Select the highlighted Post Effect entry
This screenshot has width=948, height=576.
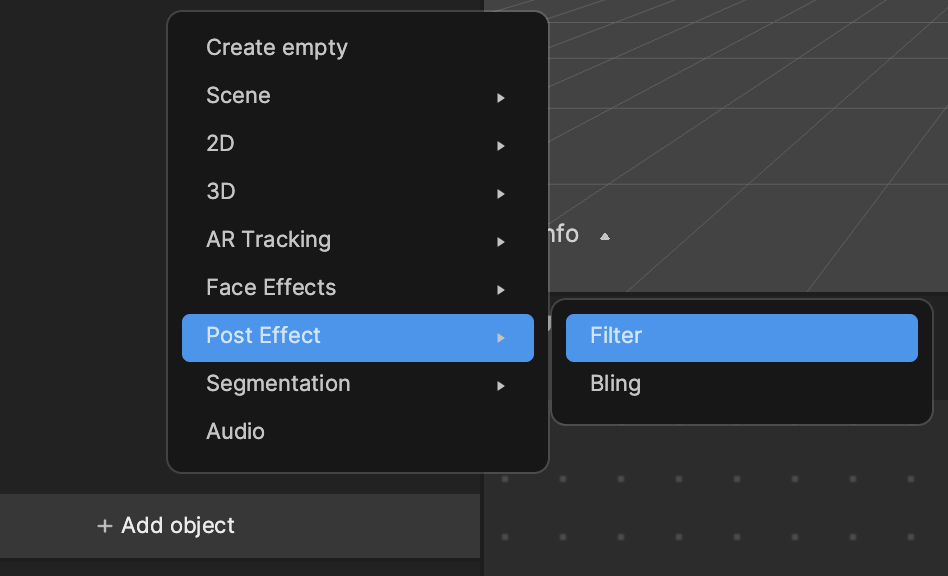[x=357, y=338]
